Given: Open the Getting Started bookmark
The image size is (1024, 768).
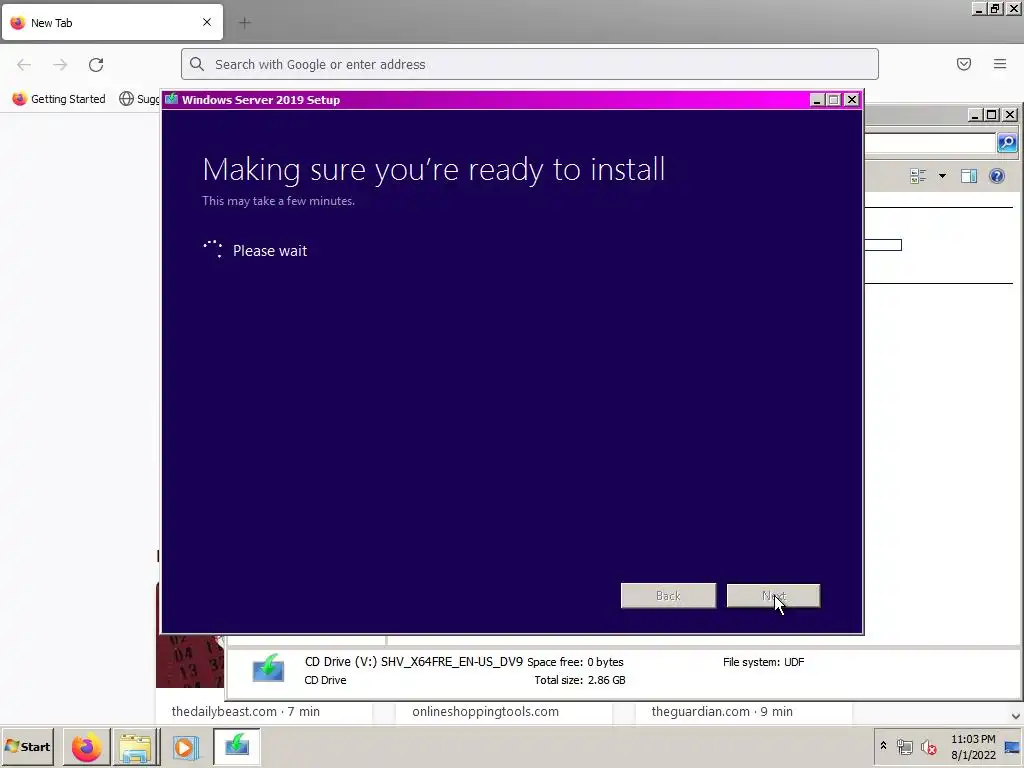Looking at the screenshot, I should tap(59, 99).
